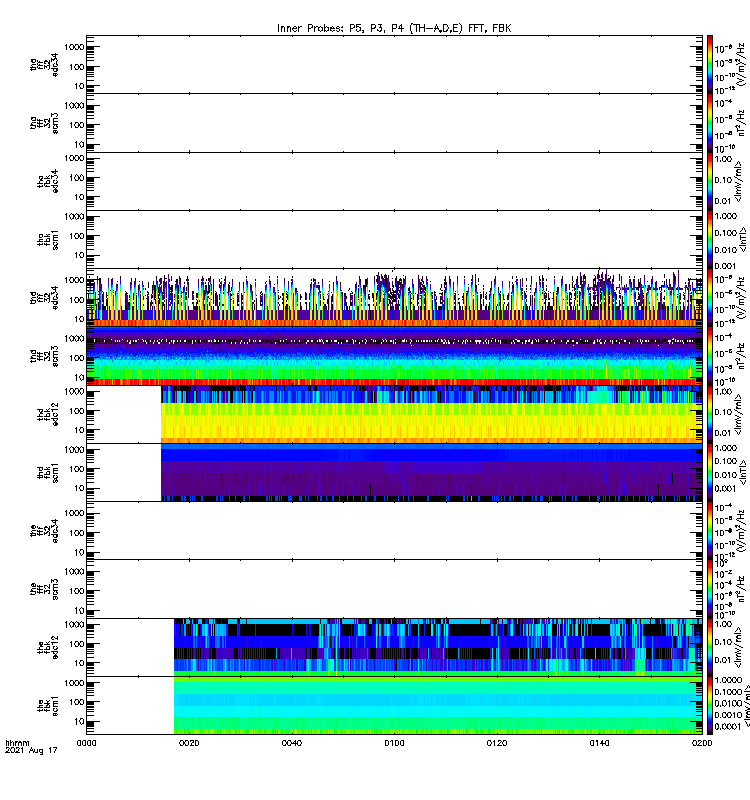Select the tha fff 32 scm3 panel label
750x800 pixels.
click(44, 123)
